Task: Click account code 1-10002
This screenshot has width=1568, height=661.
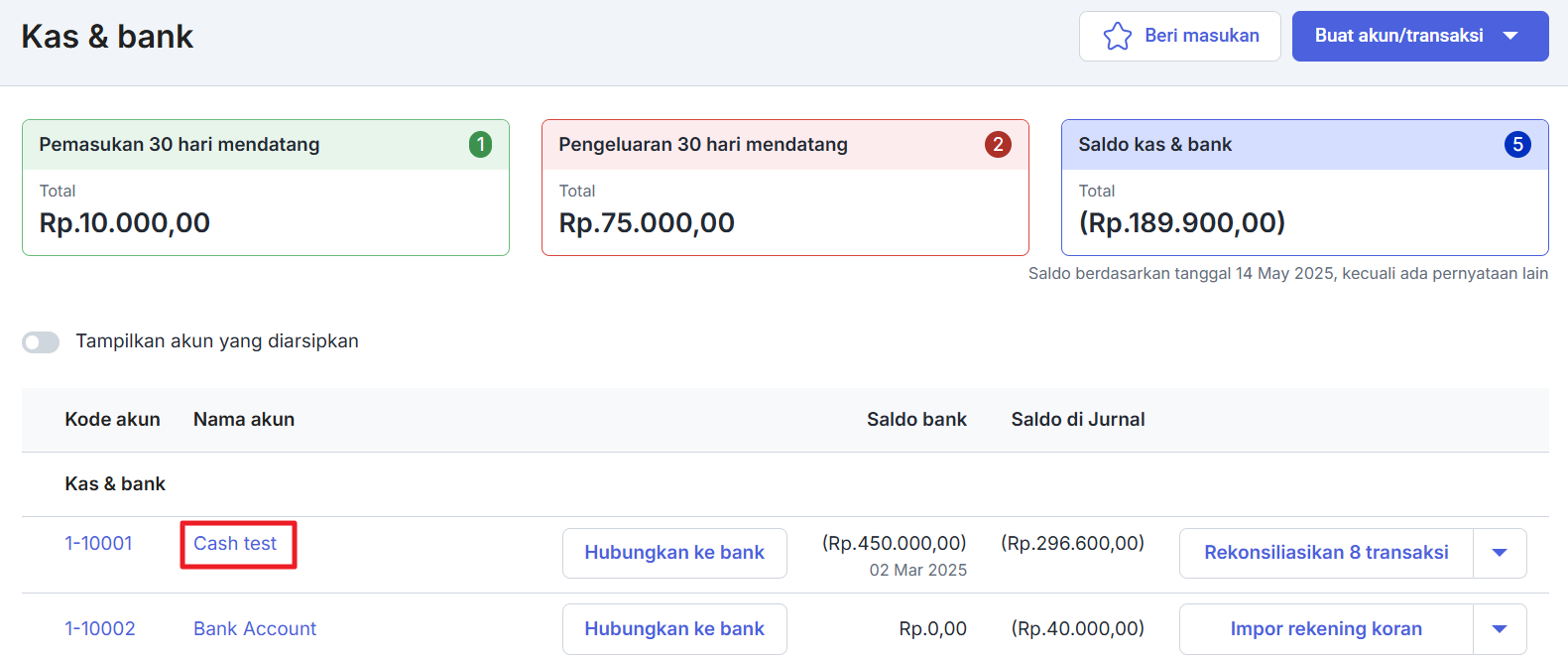Action: (x=100, y=629)
